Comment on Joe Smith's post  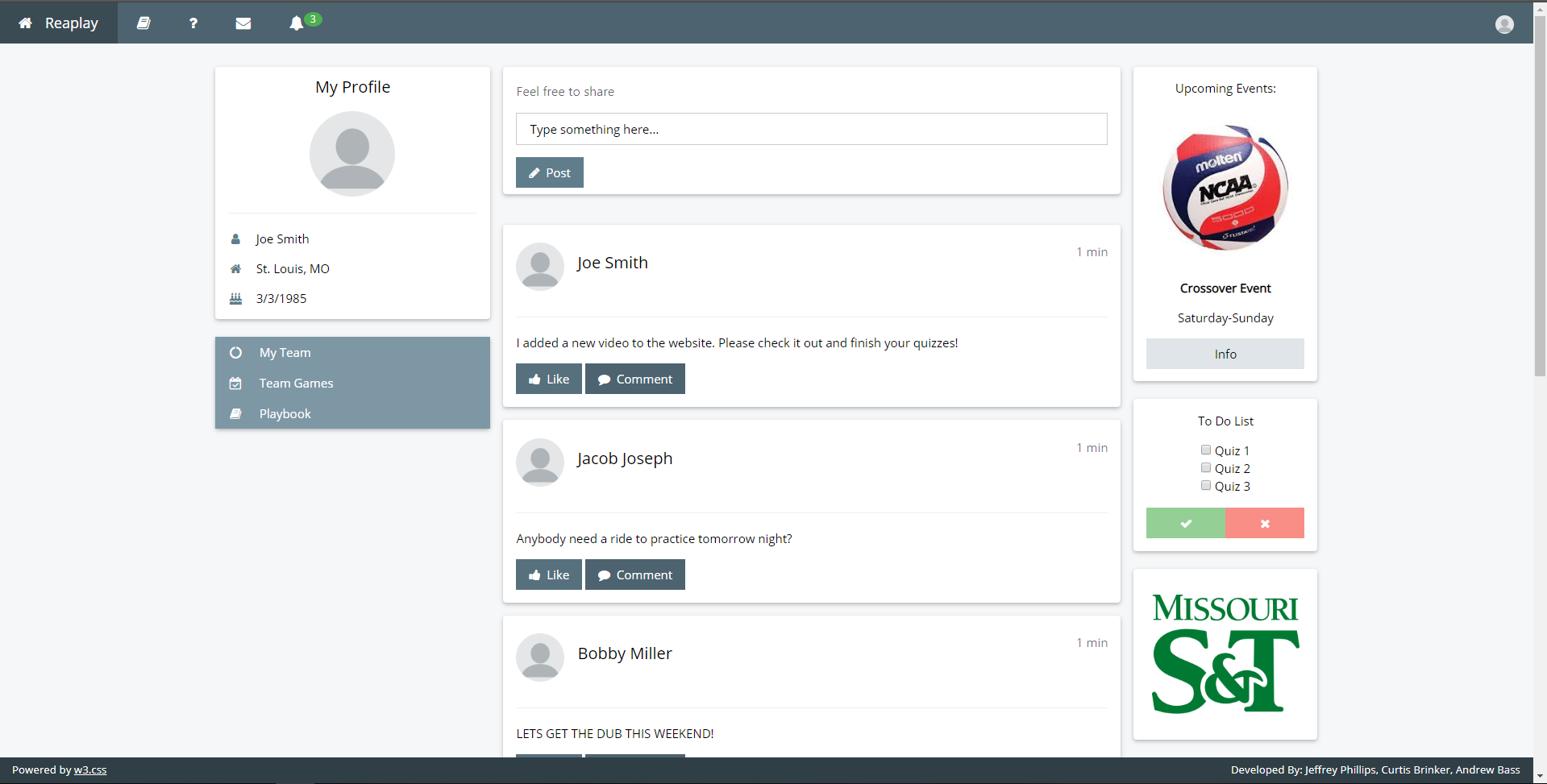click(x=634, y=379)
